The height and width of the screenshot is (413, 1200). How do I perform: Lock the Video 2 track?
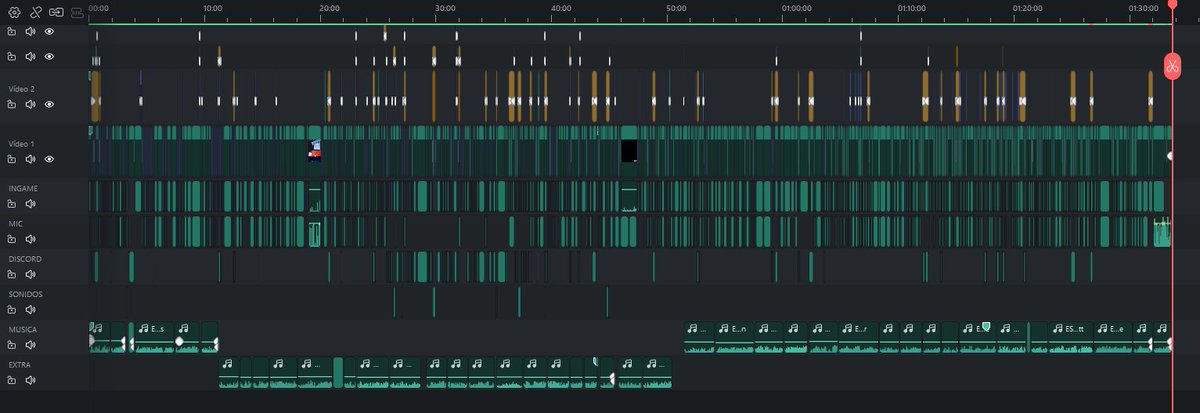tap(12, 104)
